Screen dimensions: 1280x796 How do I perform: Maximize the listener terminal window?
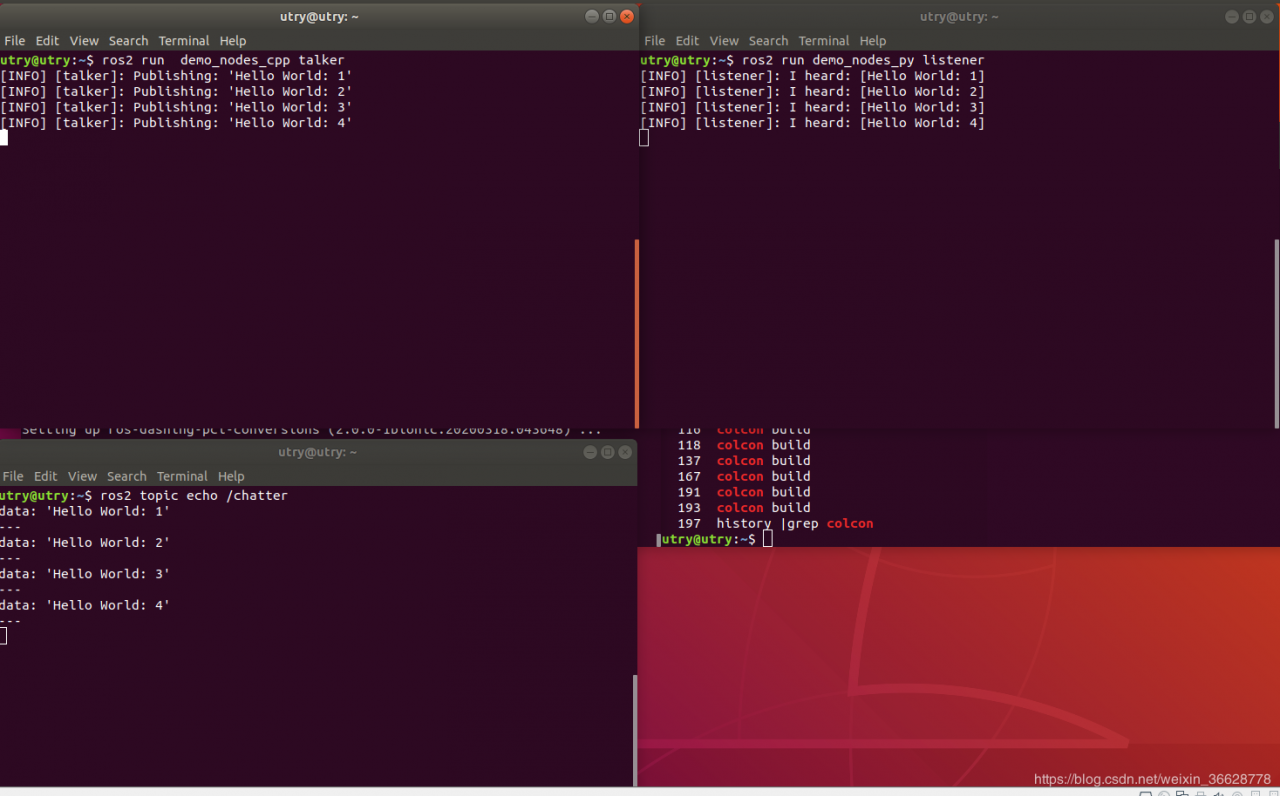(1249, 17)
